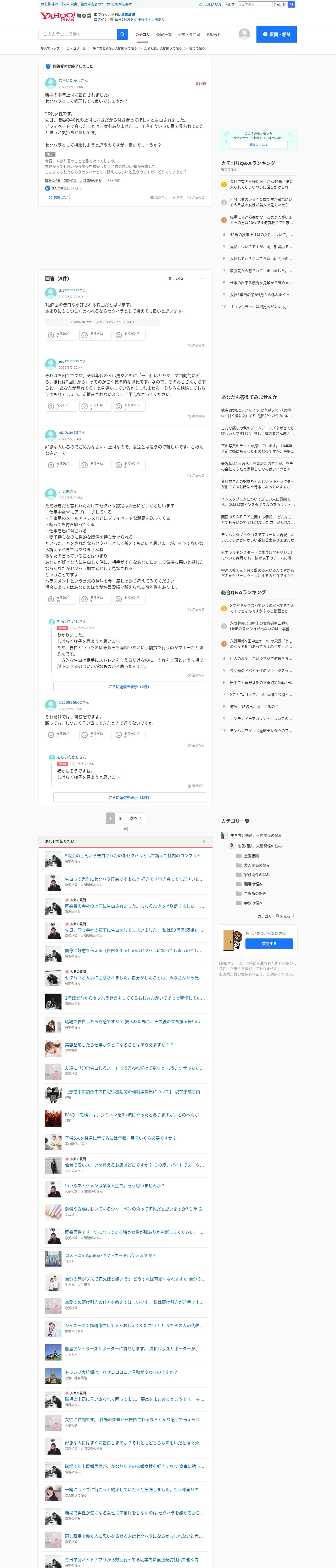Screen dimensions: 336x1568
Task: Toggle 共感した button on the question
Action: (57, 197)
